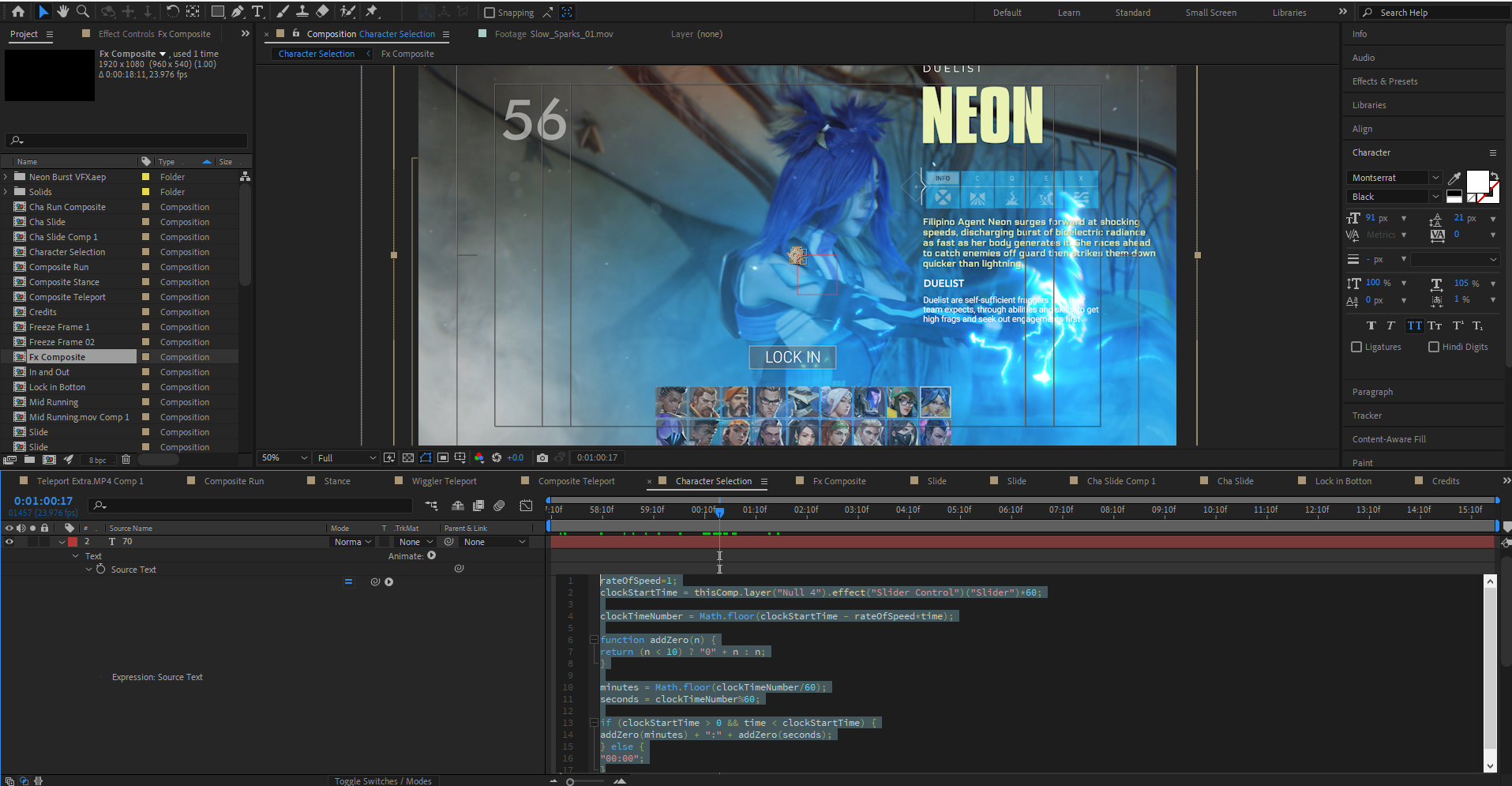Open the show channel RGB icon
The width and height of the screenshot is (1512, 786).
click(x=478, y=457)
